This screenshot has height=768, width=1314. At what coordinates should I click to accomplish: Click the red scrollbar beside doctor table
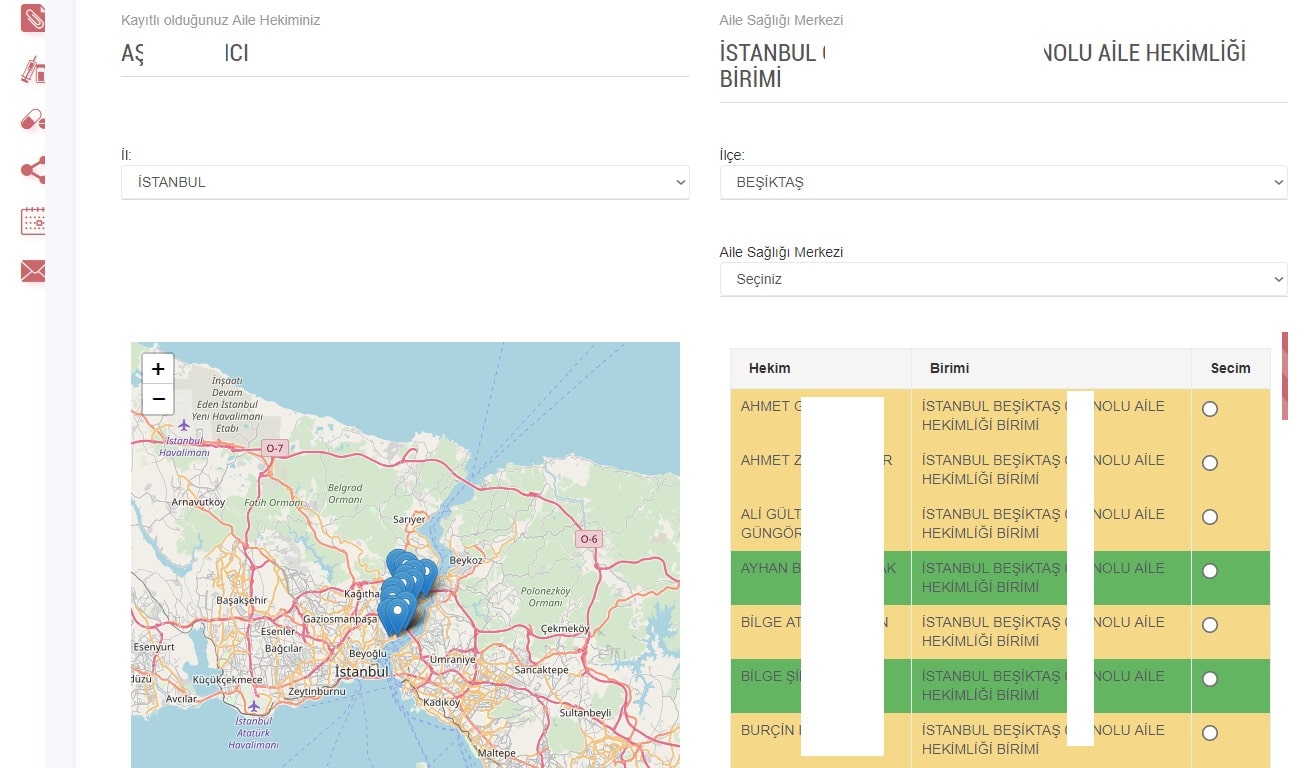1285,376
